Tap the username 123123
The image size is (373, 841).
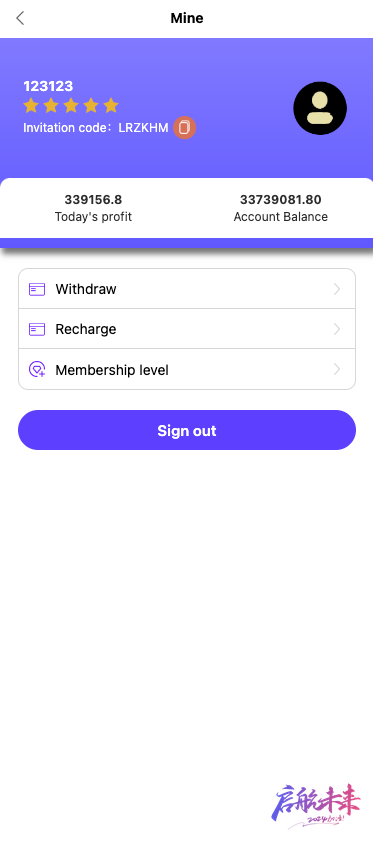click(48, 86)
